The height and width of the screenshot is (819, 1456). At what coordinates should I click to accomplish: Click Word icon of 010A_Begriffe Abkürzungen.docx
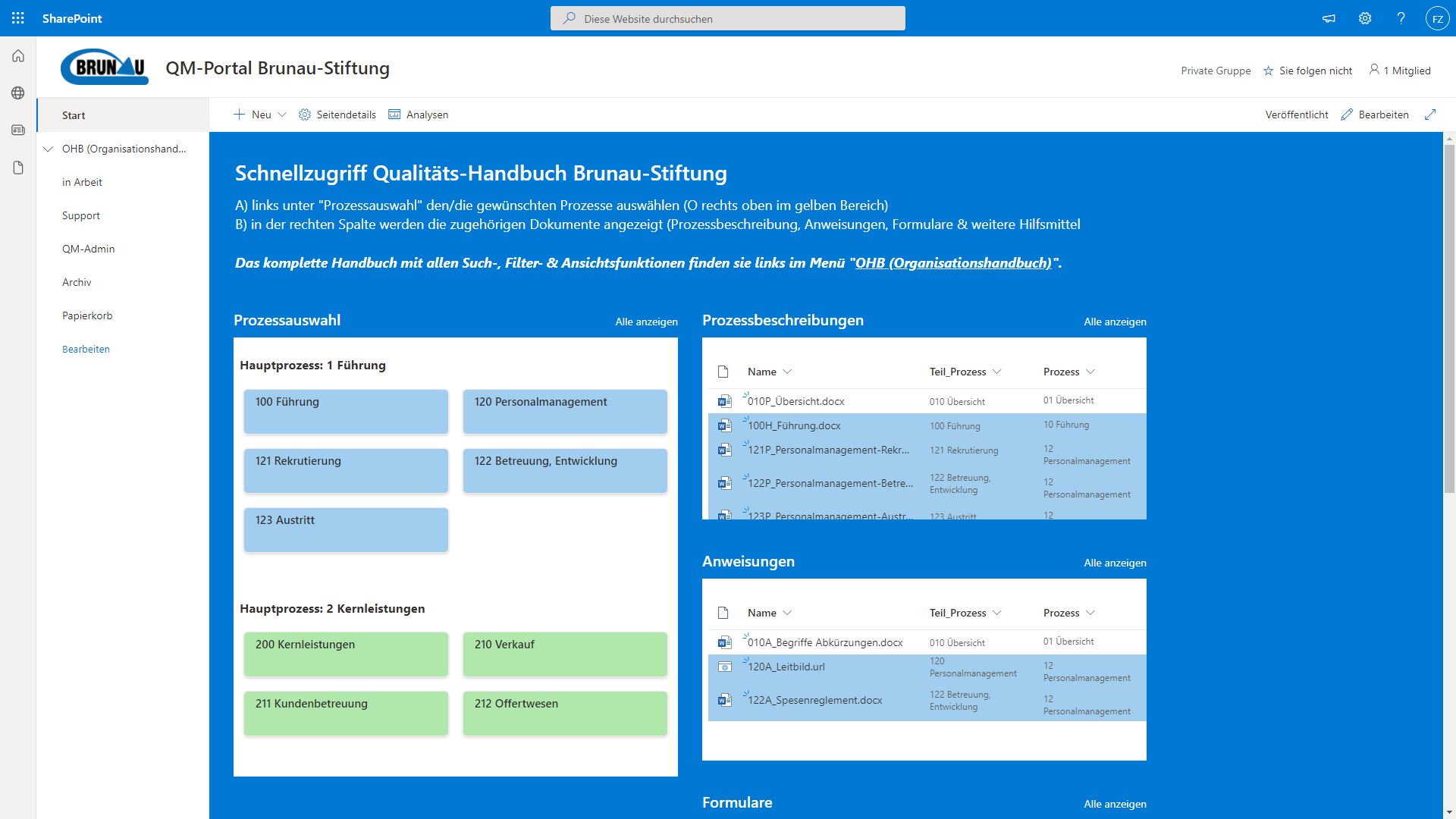(x=725, y=642)
